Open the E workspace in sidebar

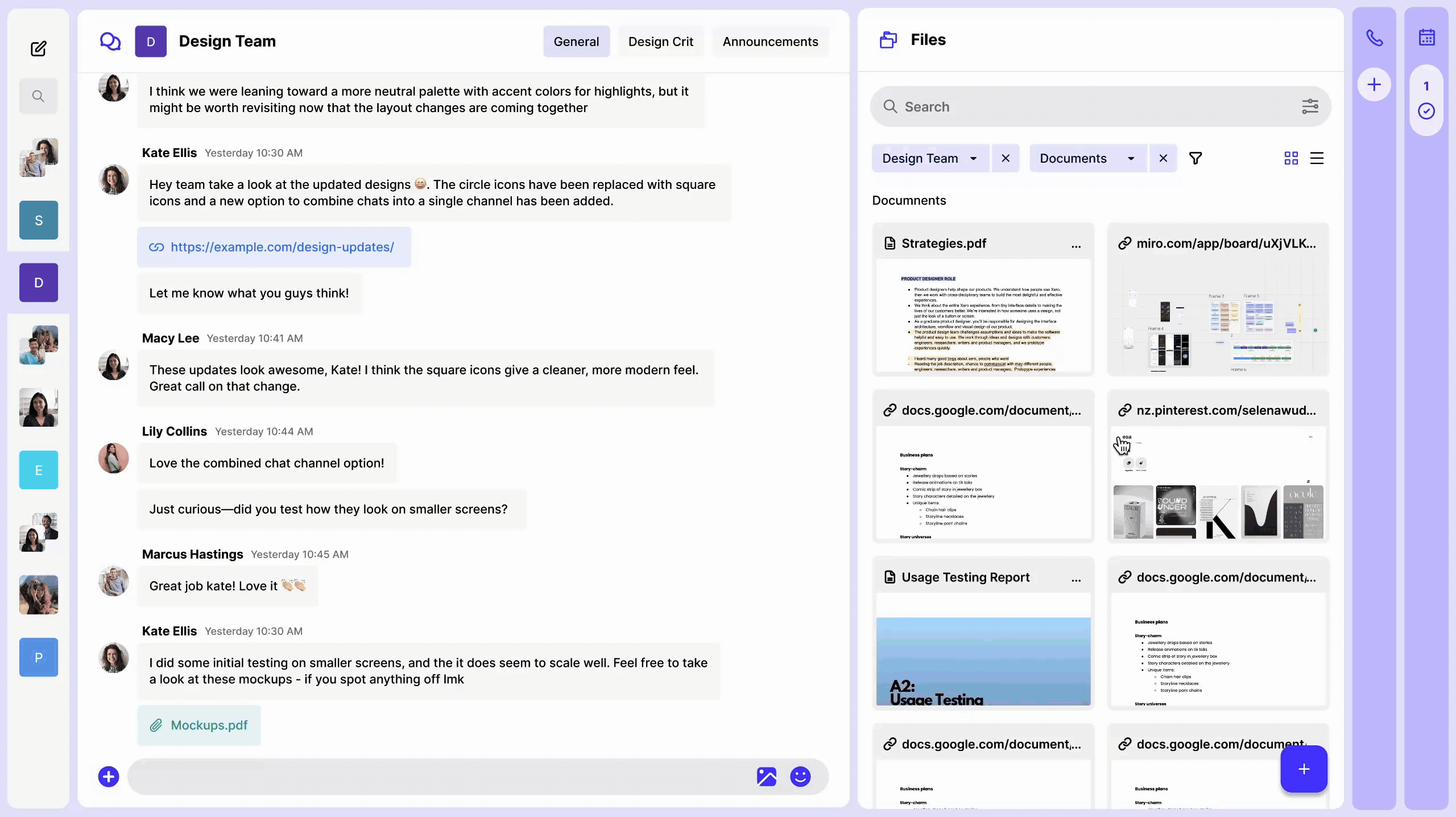(39, 470)
